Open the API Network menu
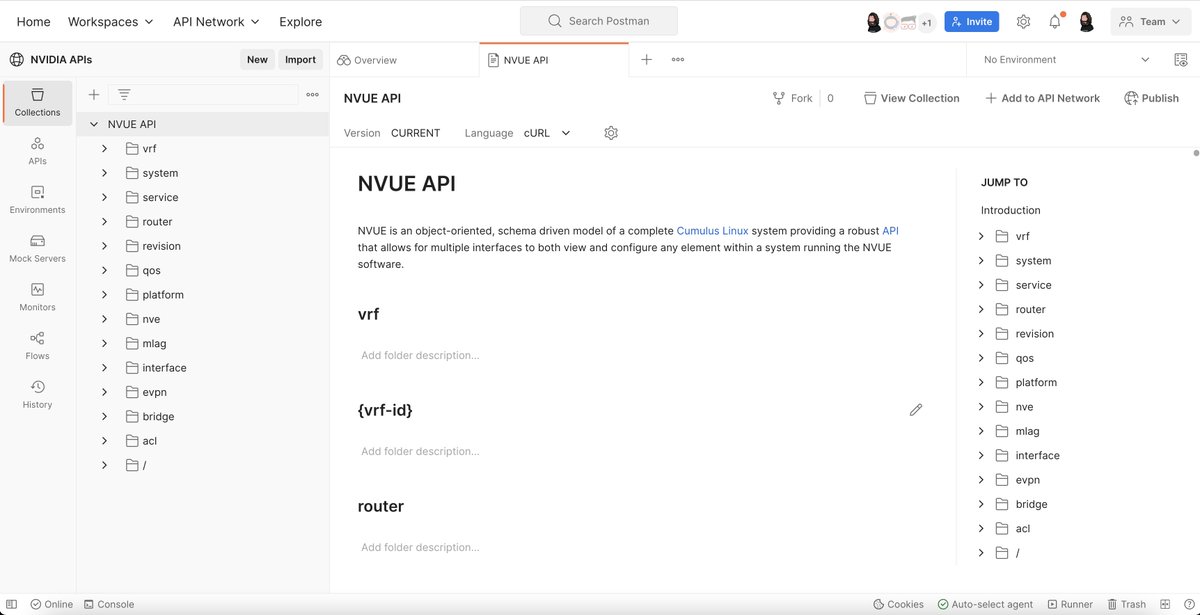 point(216,21)
